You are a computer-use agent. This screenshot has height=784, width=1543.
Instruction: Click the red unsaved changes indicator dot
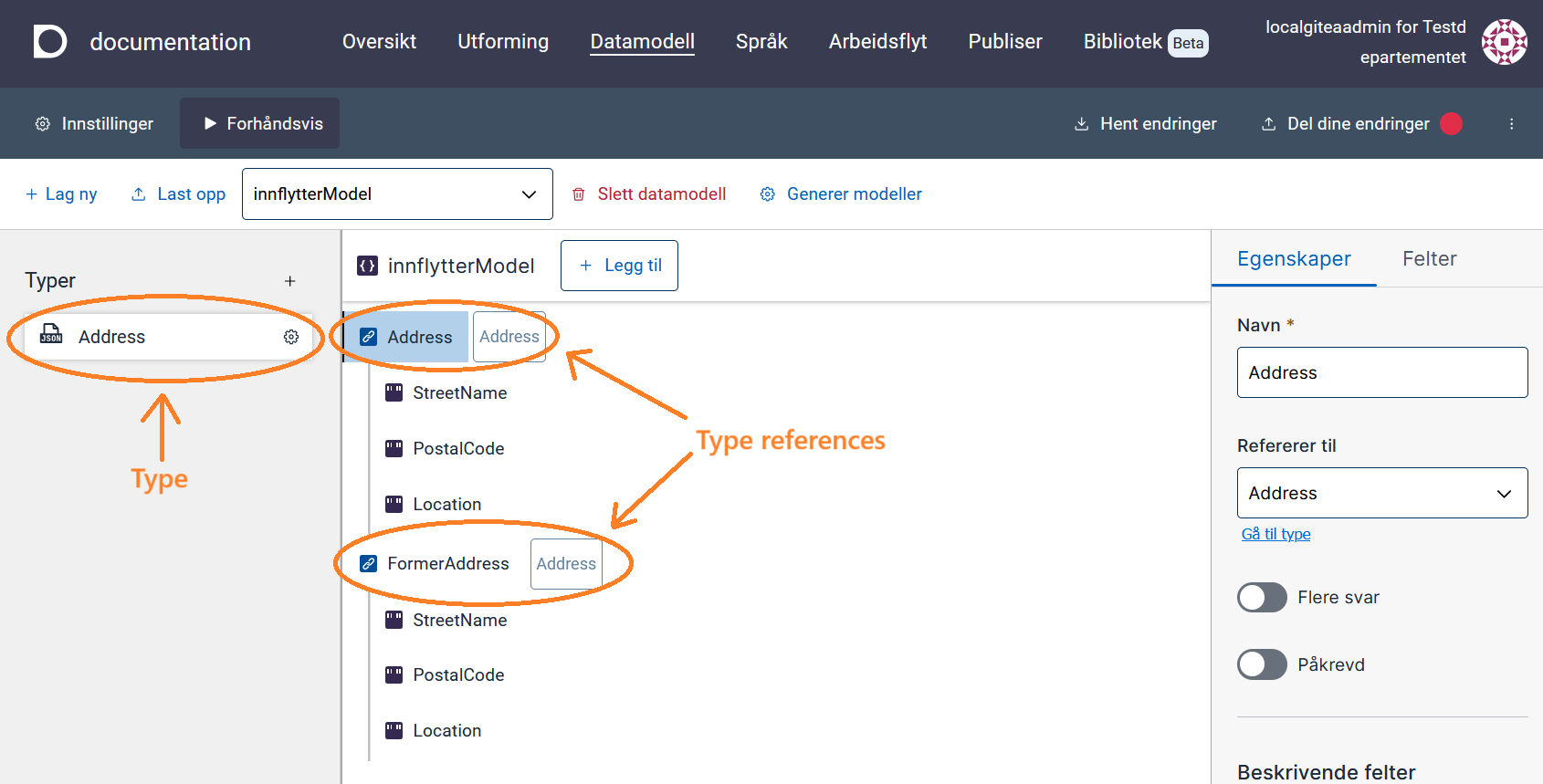pos(1451,123)
